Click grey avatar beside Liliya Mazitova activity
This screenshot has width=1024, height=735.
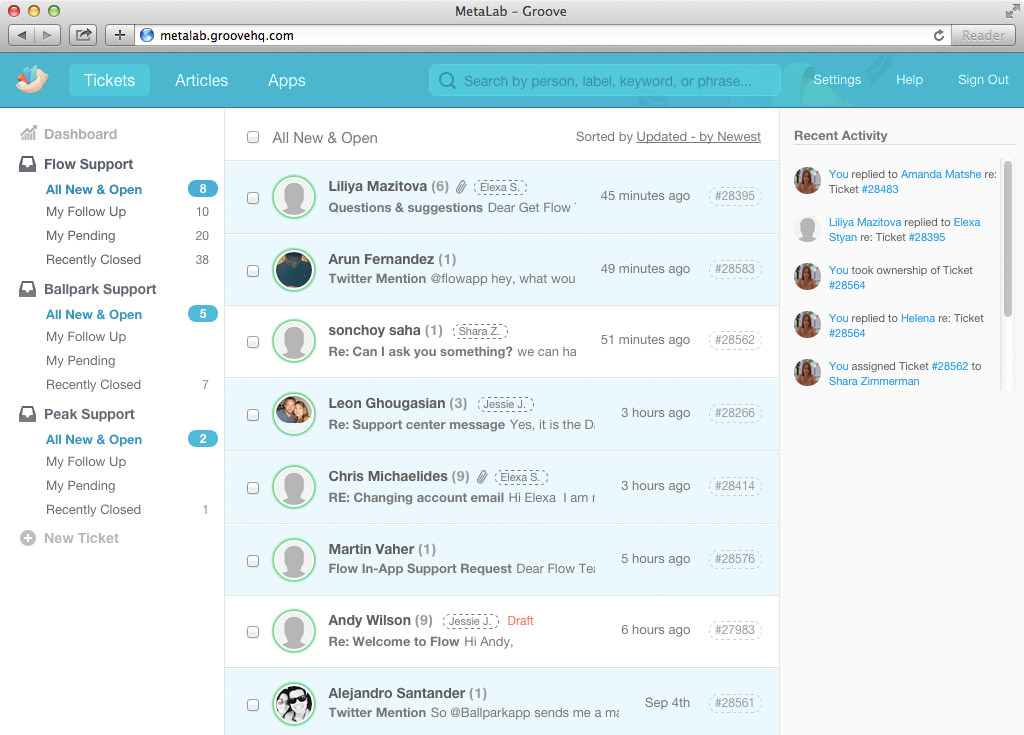tap(807, 229)
